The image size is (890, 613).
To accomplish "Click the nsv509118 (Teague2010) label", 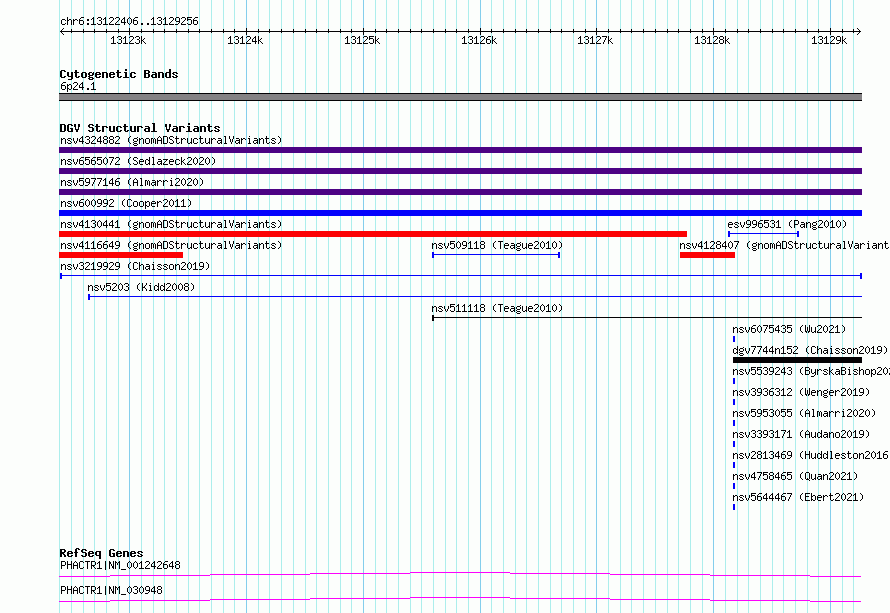I will coord(497,245).
